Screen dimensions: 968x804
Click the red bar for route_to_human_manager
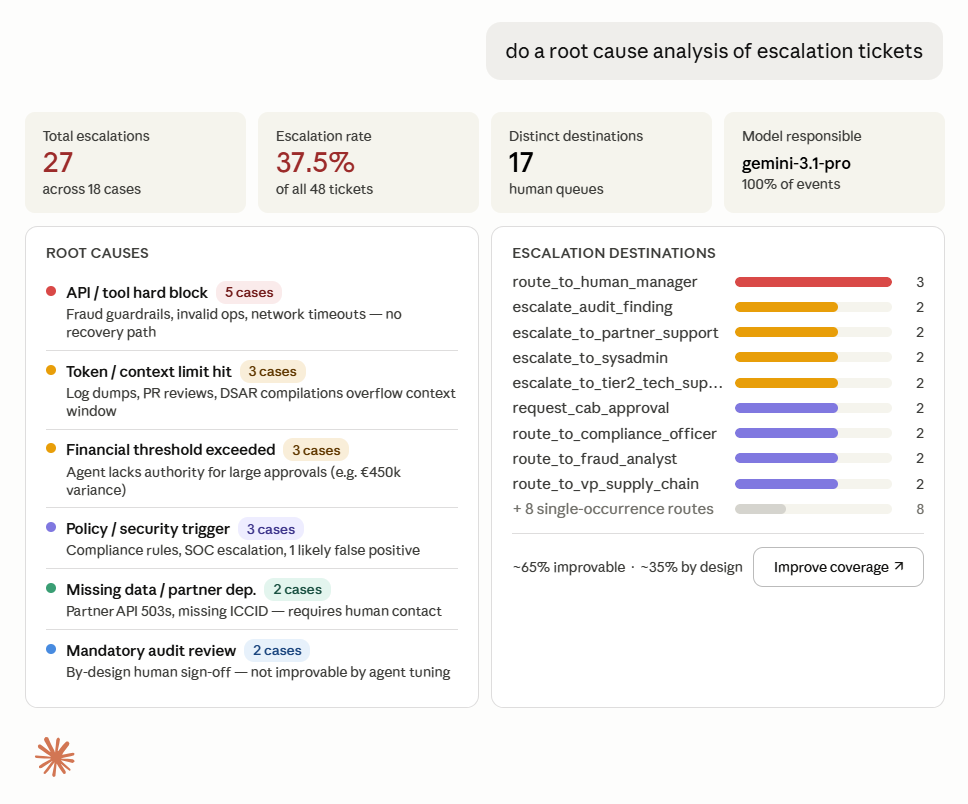point(813,282)
